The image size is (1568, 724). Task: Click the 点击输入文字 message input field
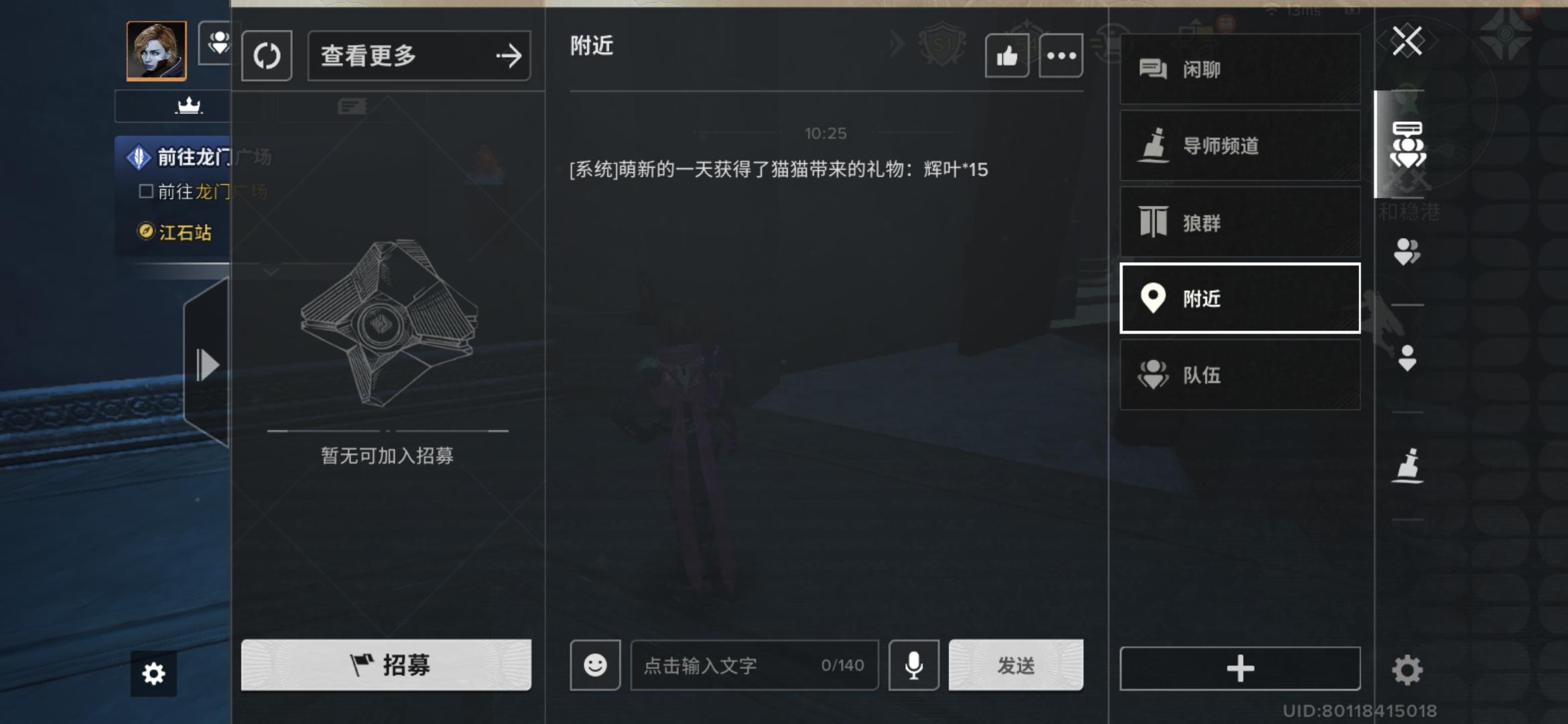[x=755, y=665]
